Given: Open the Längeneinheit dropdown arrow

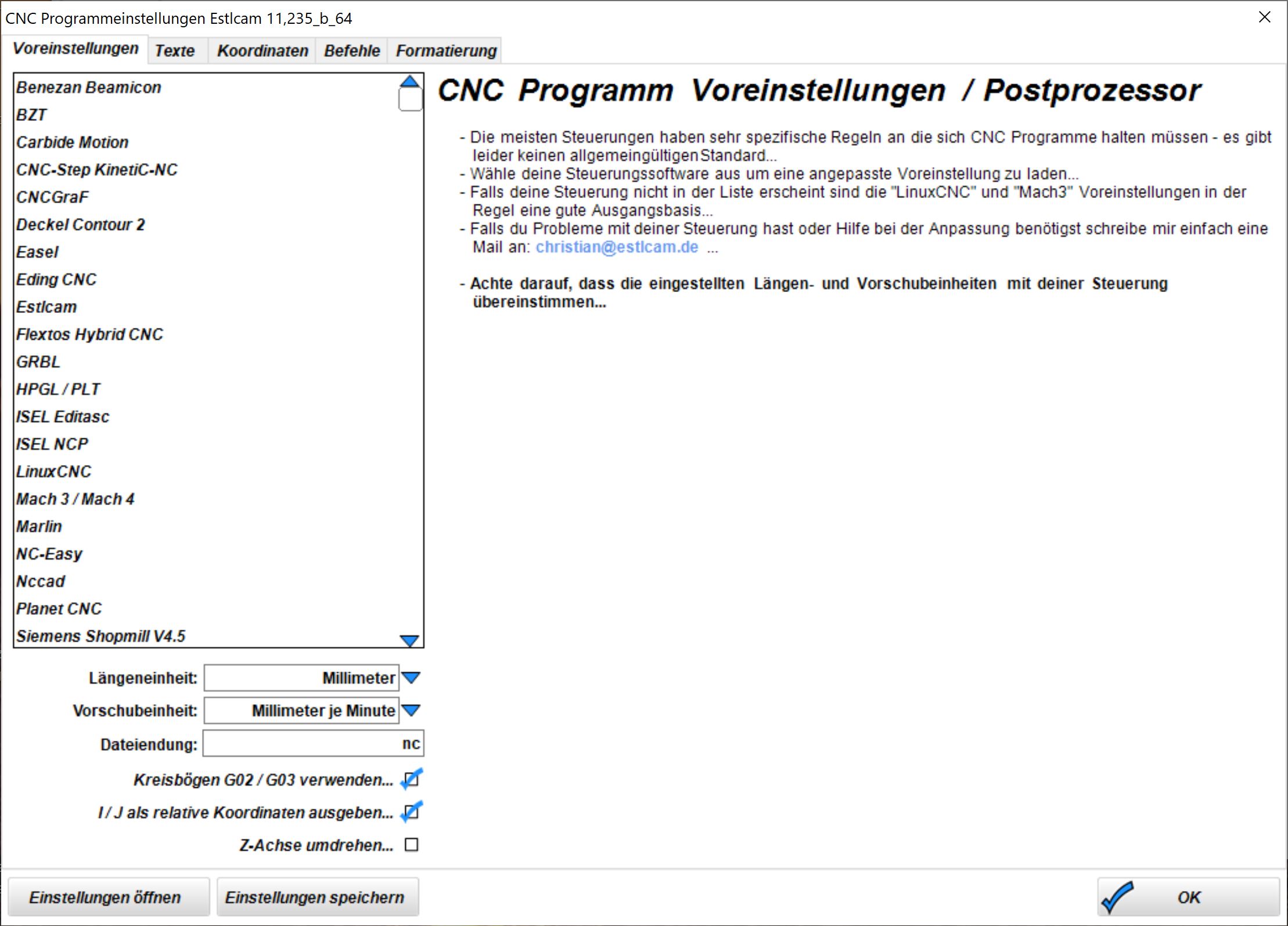Looking at the screenshot, I should pyautogui.click(x=411, y=678).
